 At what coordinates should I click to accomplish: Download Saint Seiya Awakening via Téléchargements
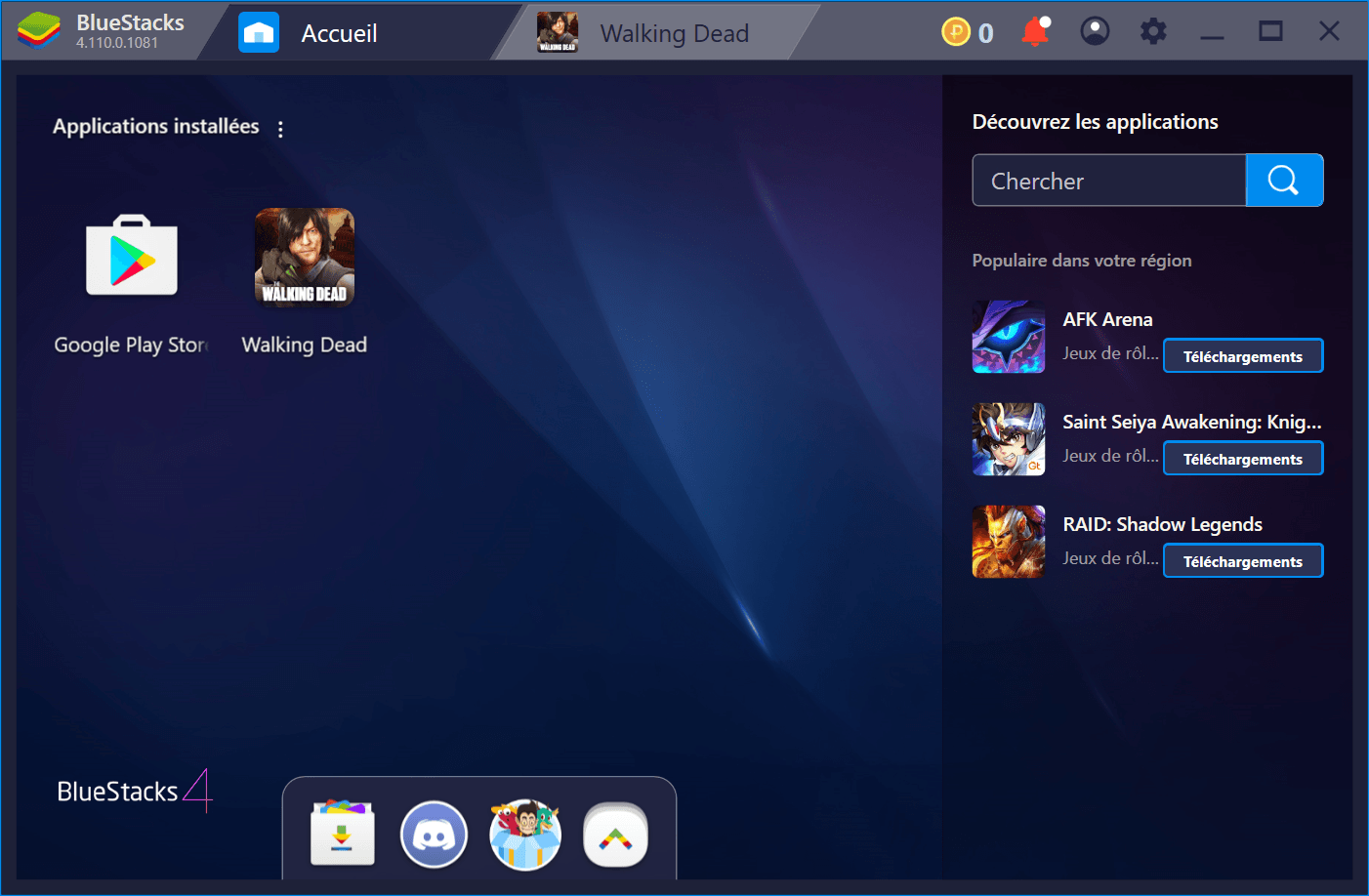[x=1243, y=459]
